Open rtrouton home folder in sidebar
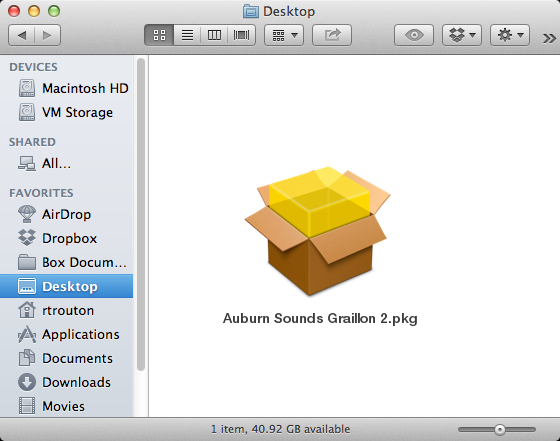This screenshot has width=560, height=441. tap(66, 310)
